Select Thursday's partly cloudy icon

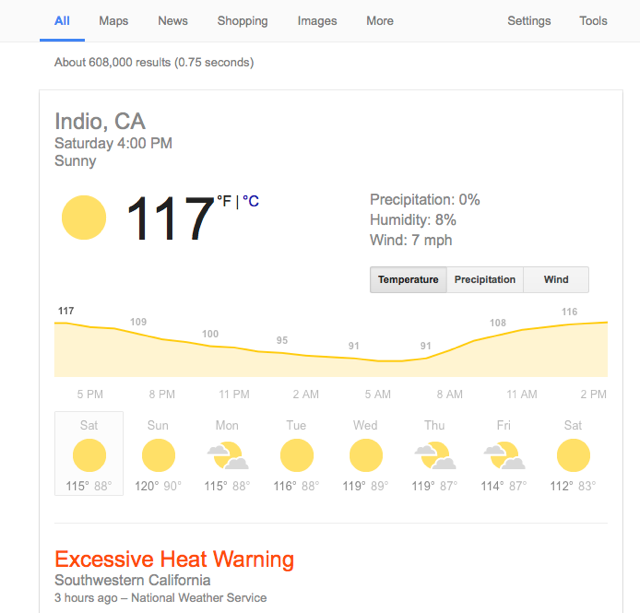coord(434,456)
